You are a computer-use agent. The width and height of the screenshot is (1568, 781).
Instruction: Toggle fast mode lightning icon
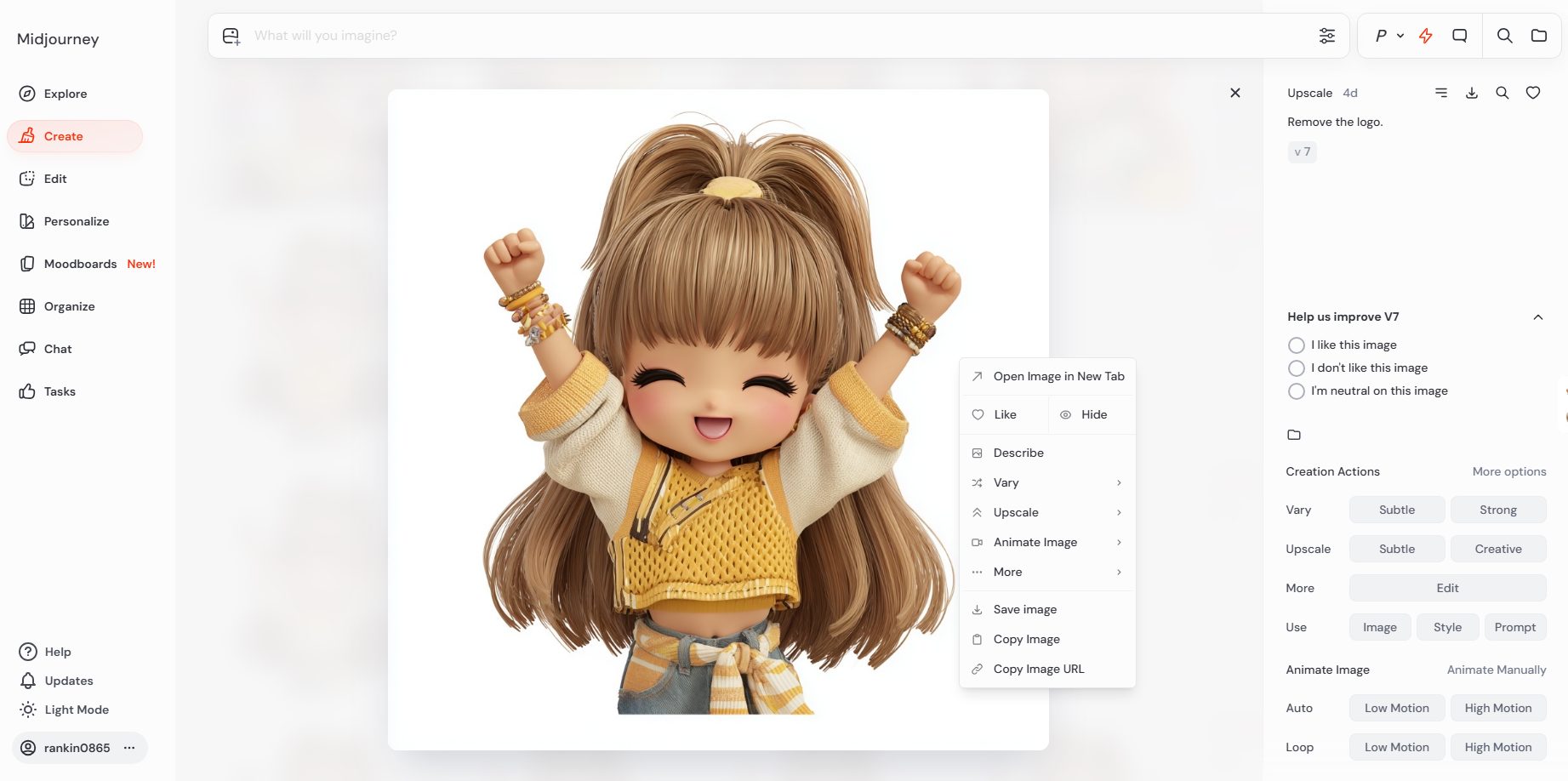(x=1426, y=36)
